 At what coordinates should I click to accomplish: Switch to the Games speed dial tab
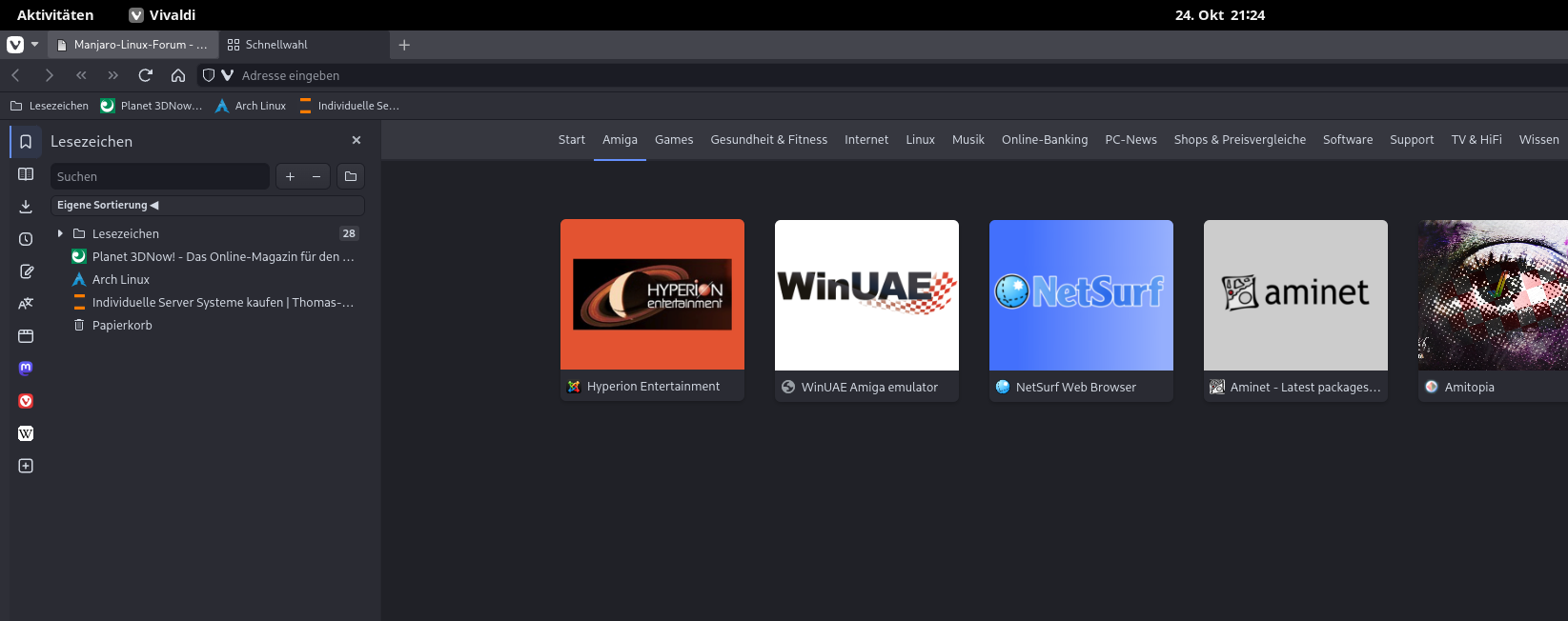pos(674,140)
